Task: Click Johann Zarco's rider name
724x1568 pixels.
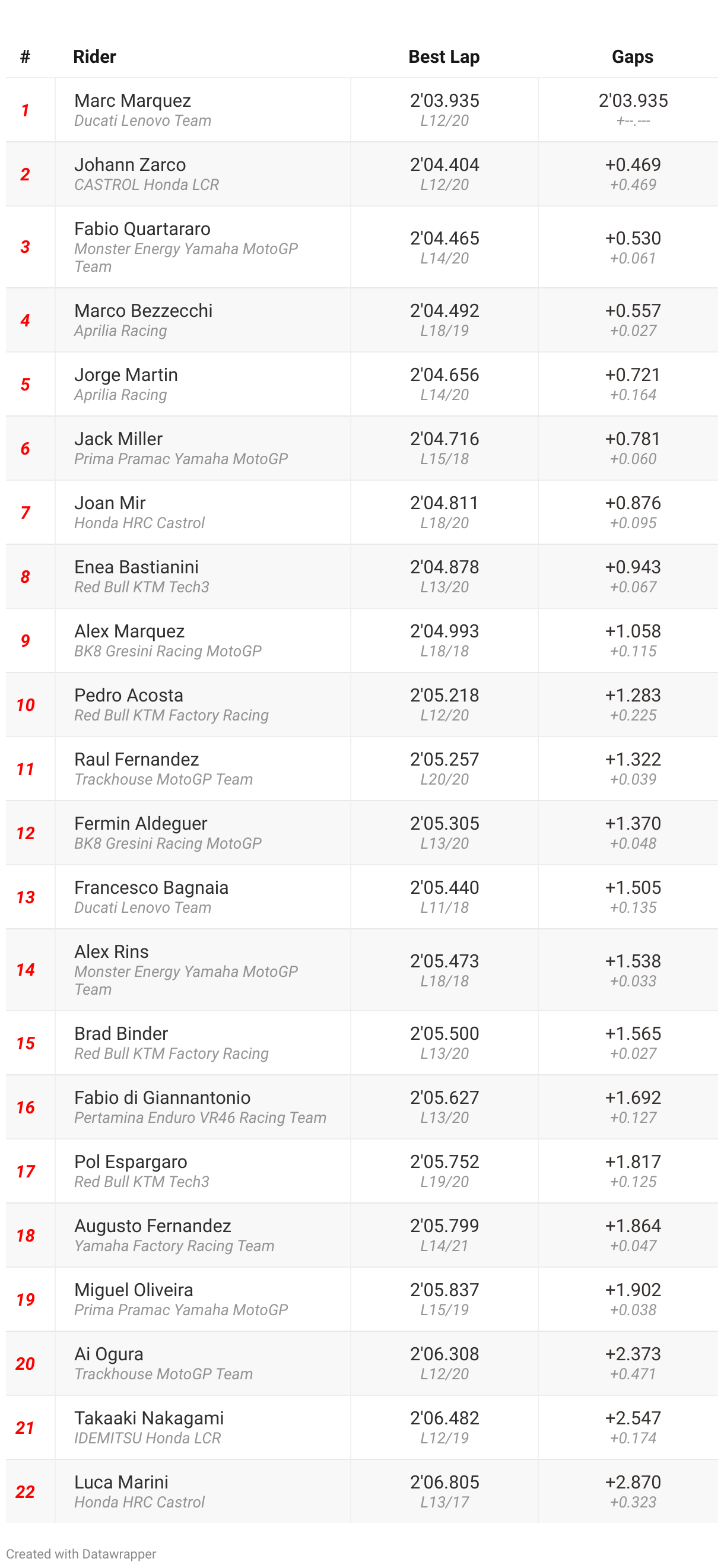Action: tap(129, 164)
